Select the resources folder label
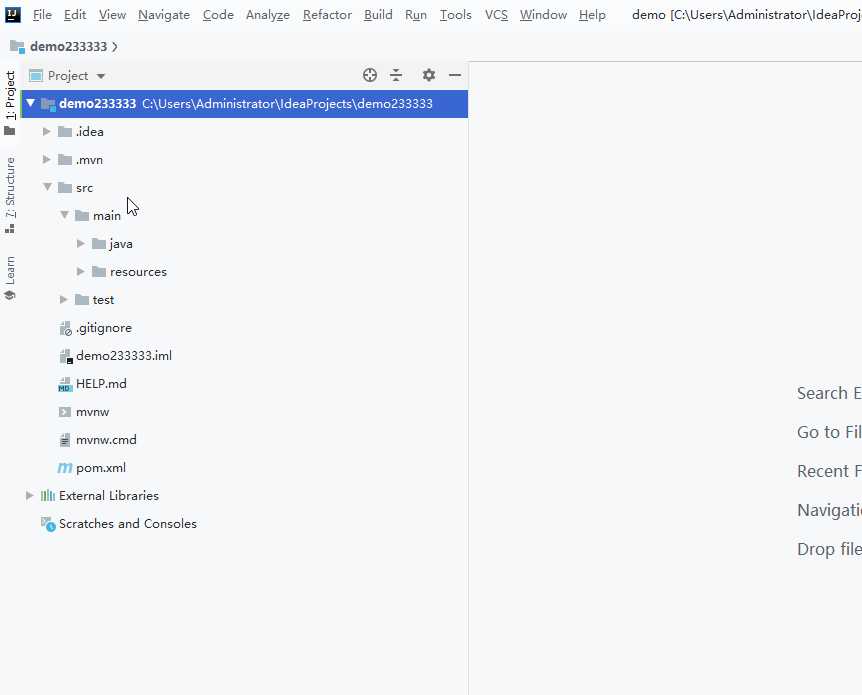 [x=138, y=272]
